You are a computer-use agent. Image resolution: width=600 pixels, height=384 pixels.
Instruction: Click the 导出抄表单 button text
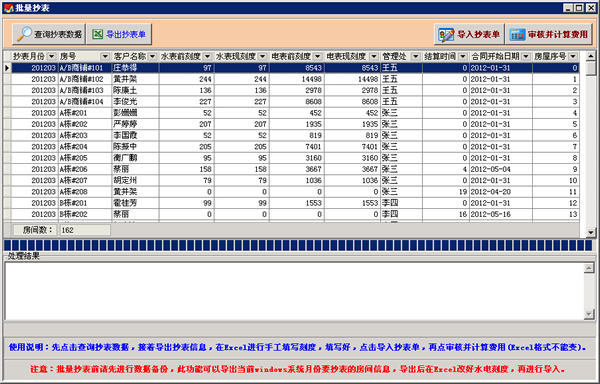[126, 34]
